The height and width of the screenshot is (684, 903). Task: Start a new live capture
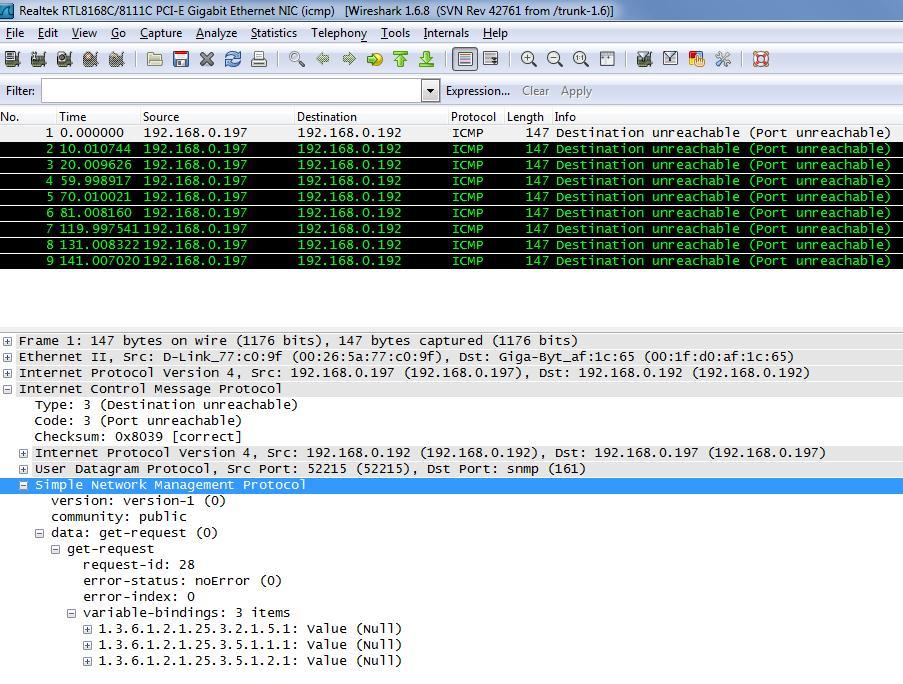click(x=64, y=59)
